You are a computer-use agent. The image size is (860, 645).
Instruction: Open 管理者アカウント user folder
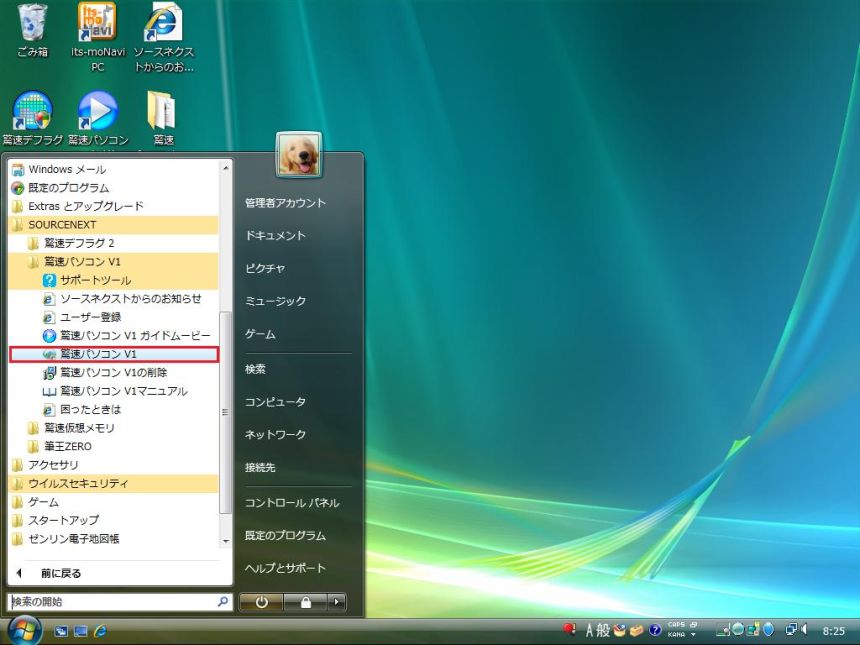point(286,203)
